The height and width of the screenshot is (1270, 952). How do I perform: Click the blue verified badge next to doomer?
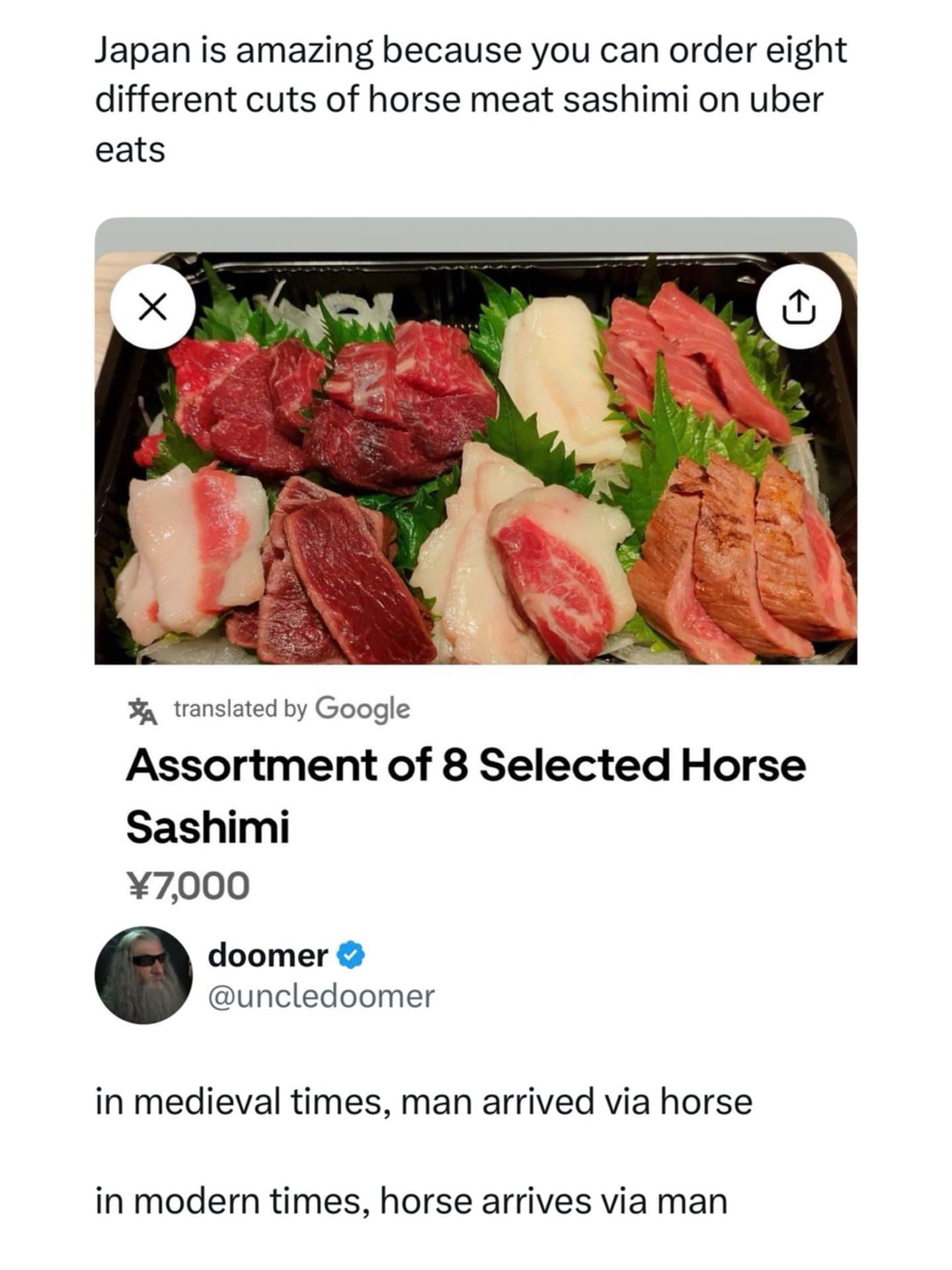click(x=351, y=955)
